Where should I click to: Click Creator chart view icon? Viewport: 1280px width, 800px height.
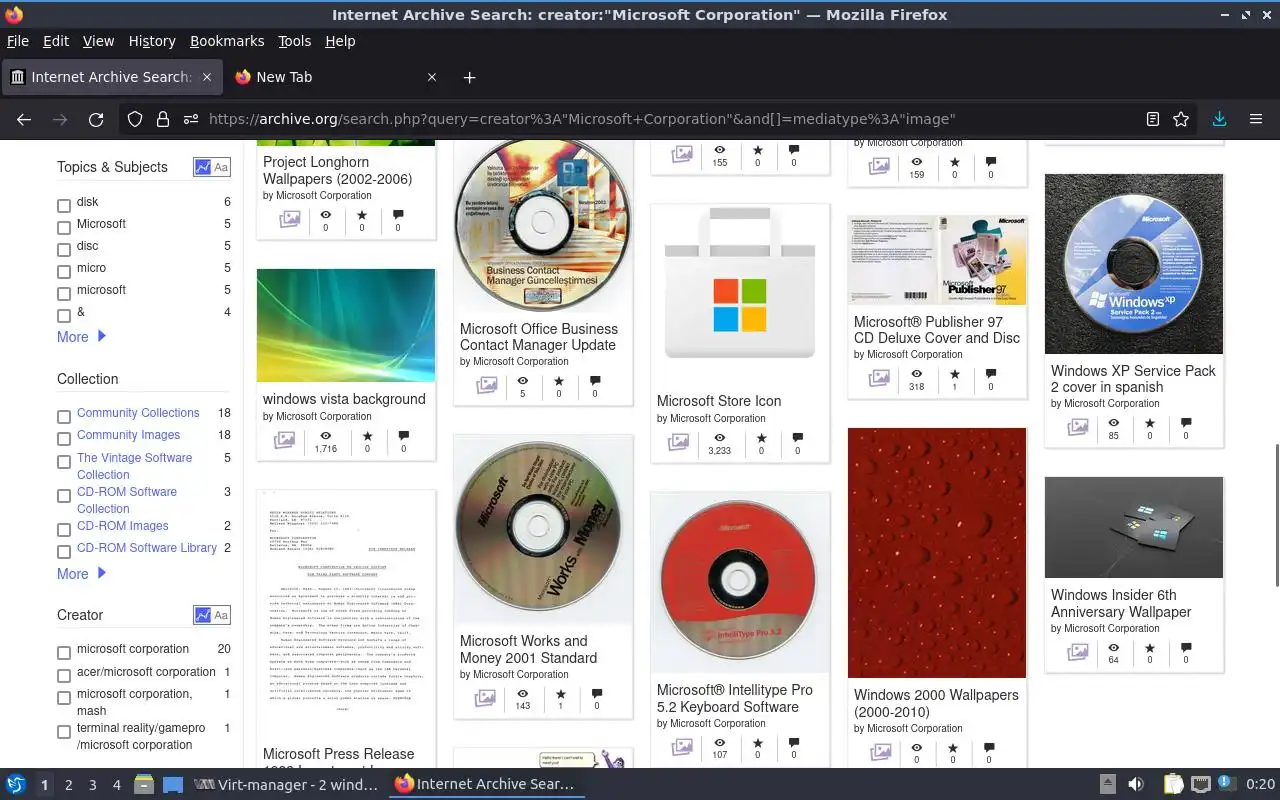click(x=203, y=615)
